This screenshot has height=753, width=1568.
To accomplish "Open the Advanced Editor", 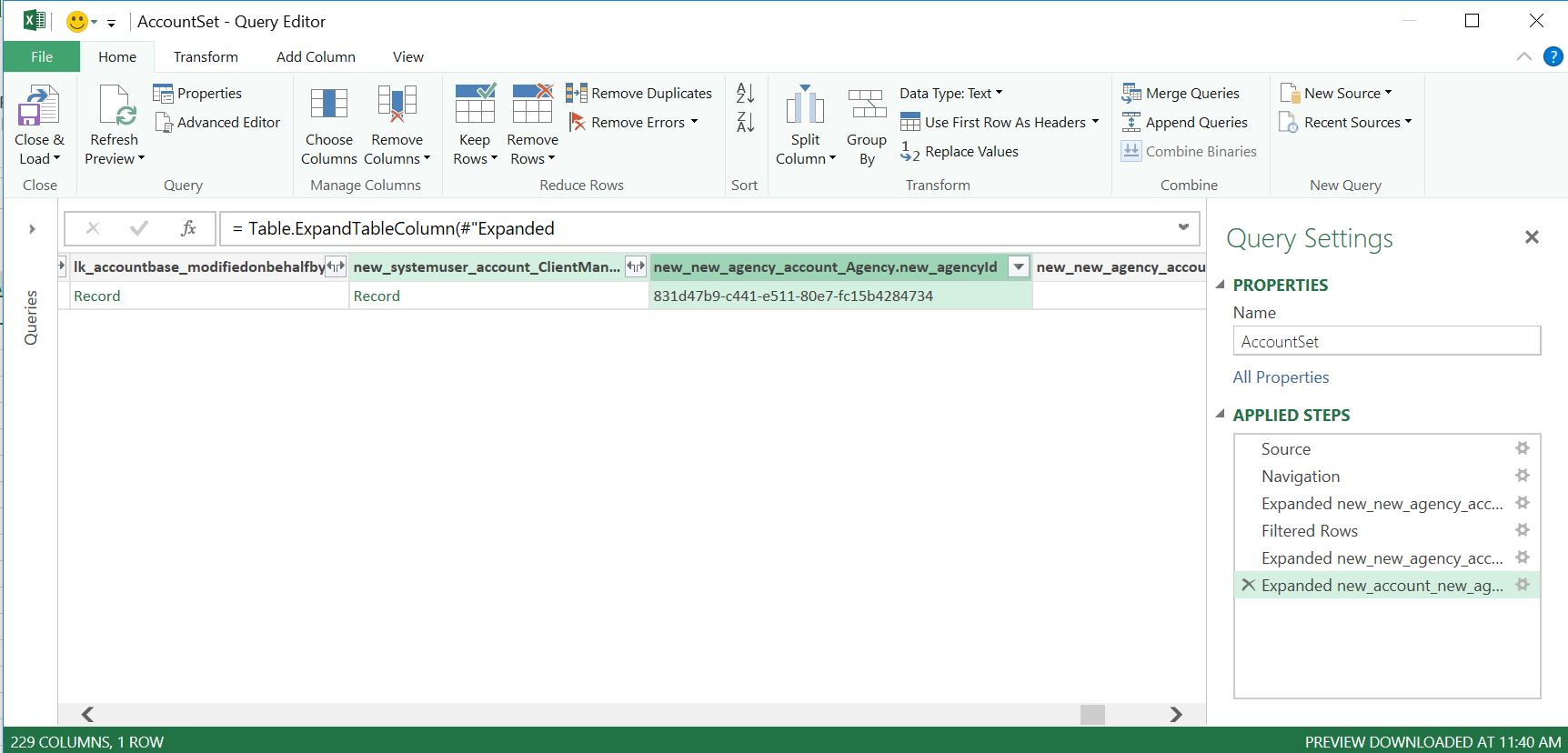I will (217, 122).
